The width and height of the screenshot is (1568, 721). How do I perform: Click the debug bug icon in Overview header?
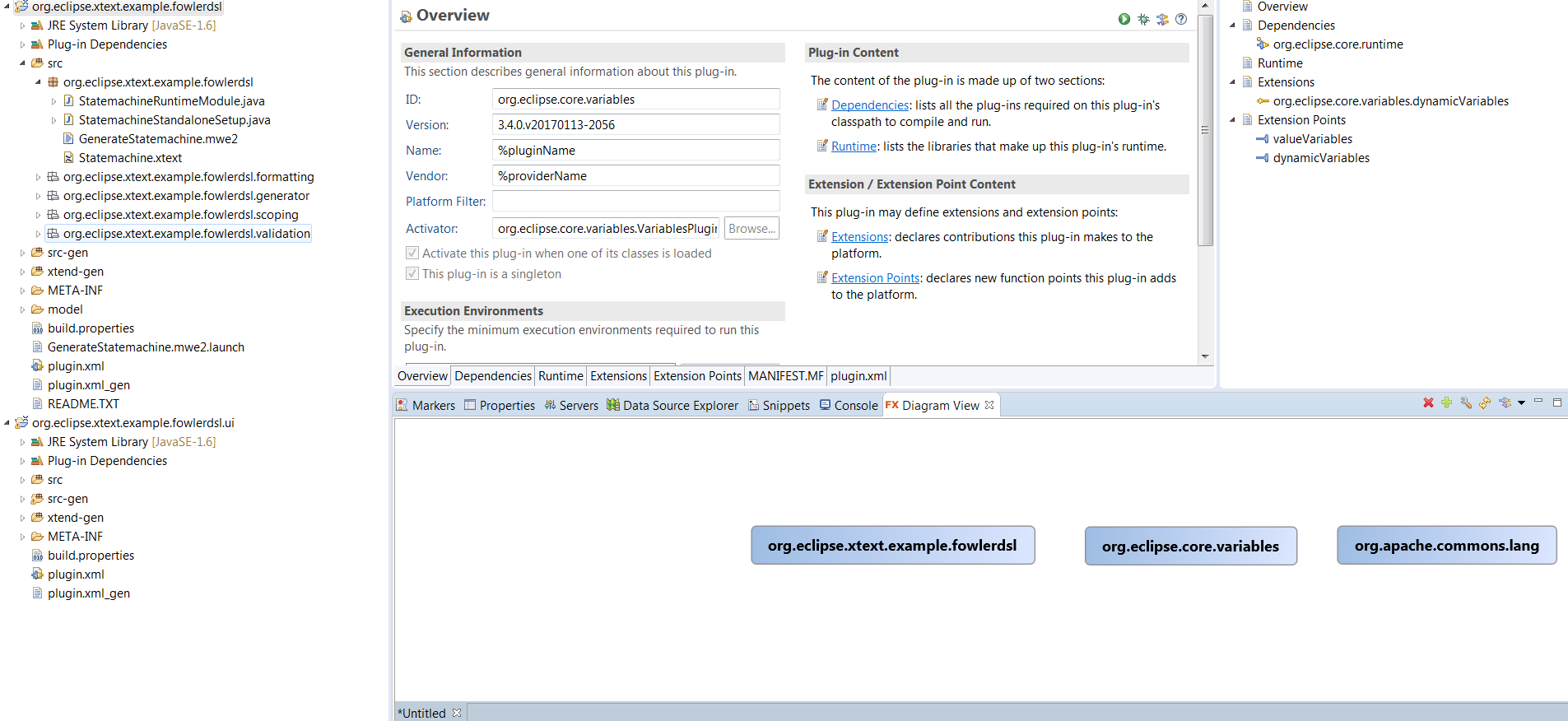(1143, 19)
